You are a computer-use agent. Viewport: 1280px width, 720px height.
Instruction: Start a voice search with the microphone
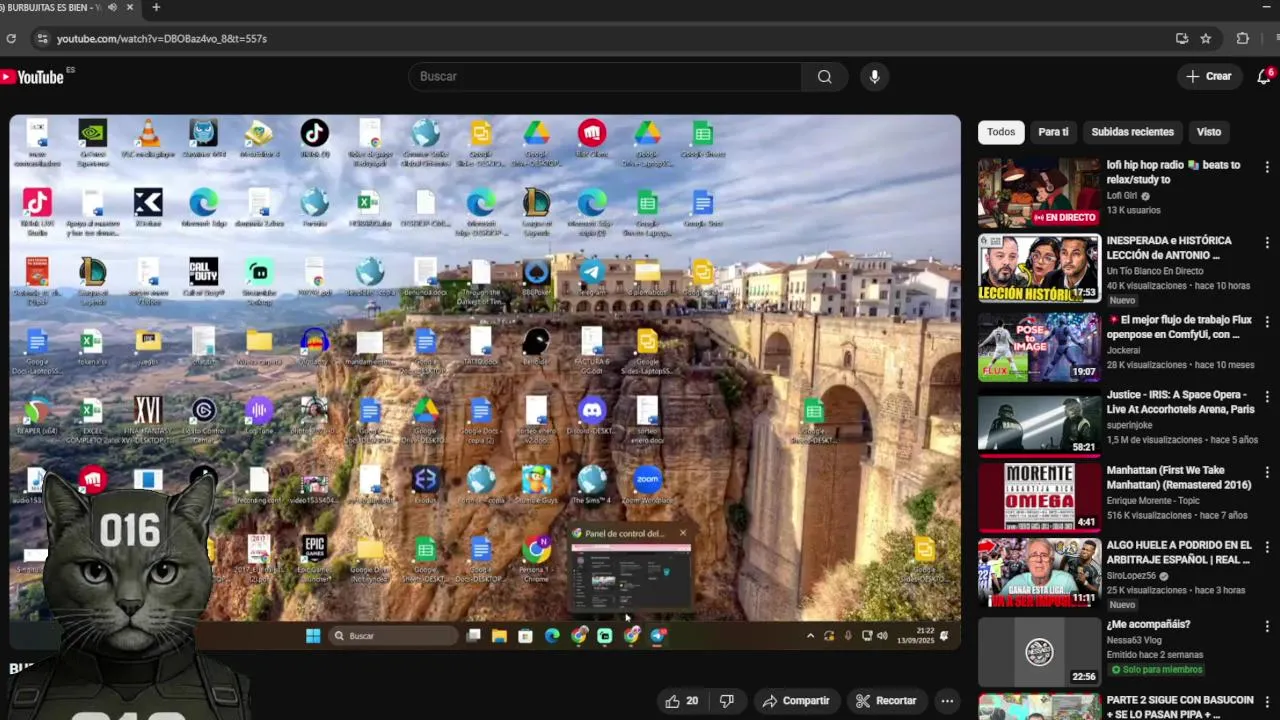pyautogui.click(x=874, y=77)
